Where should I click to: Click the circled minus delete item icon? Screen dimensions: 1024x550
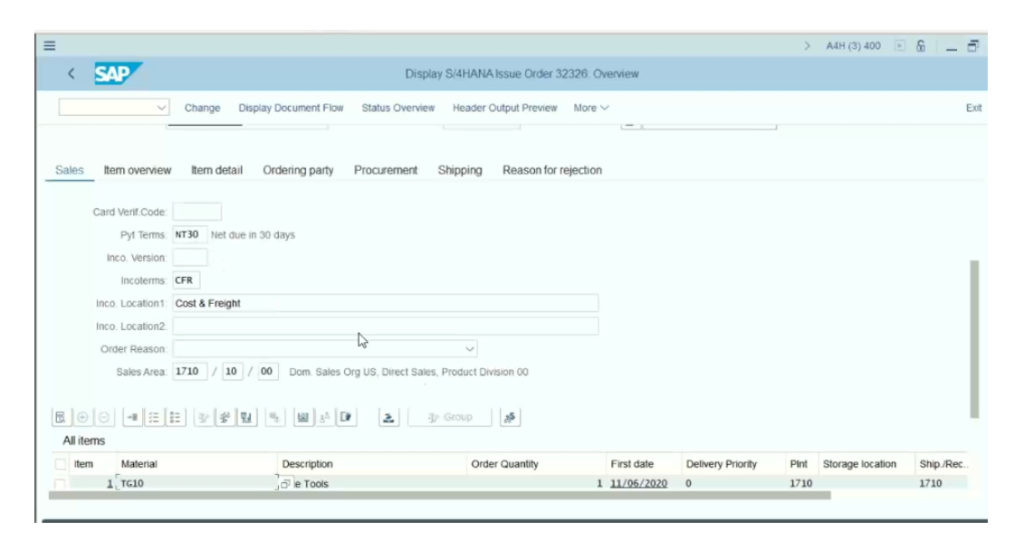click(104, 417)
